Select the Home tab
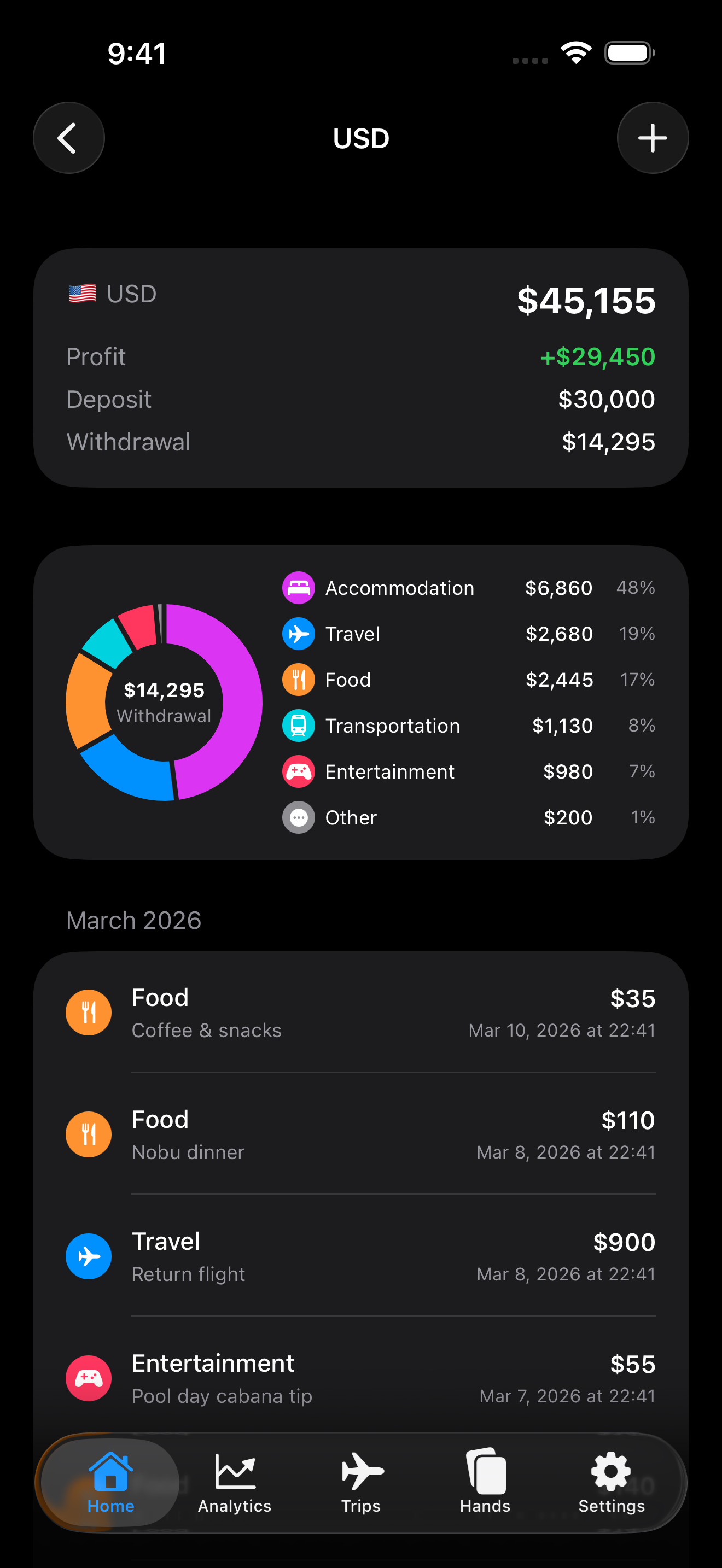The height and width of the screenshot is (1568, 722). 110,1483
